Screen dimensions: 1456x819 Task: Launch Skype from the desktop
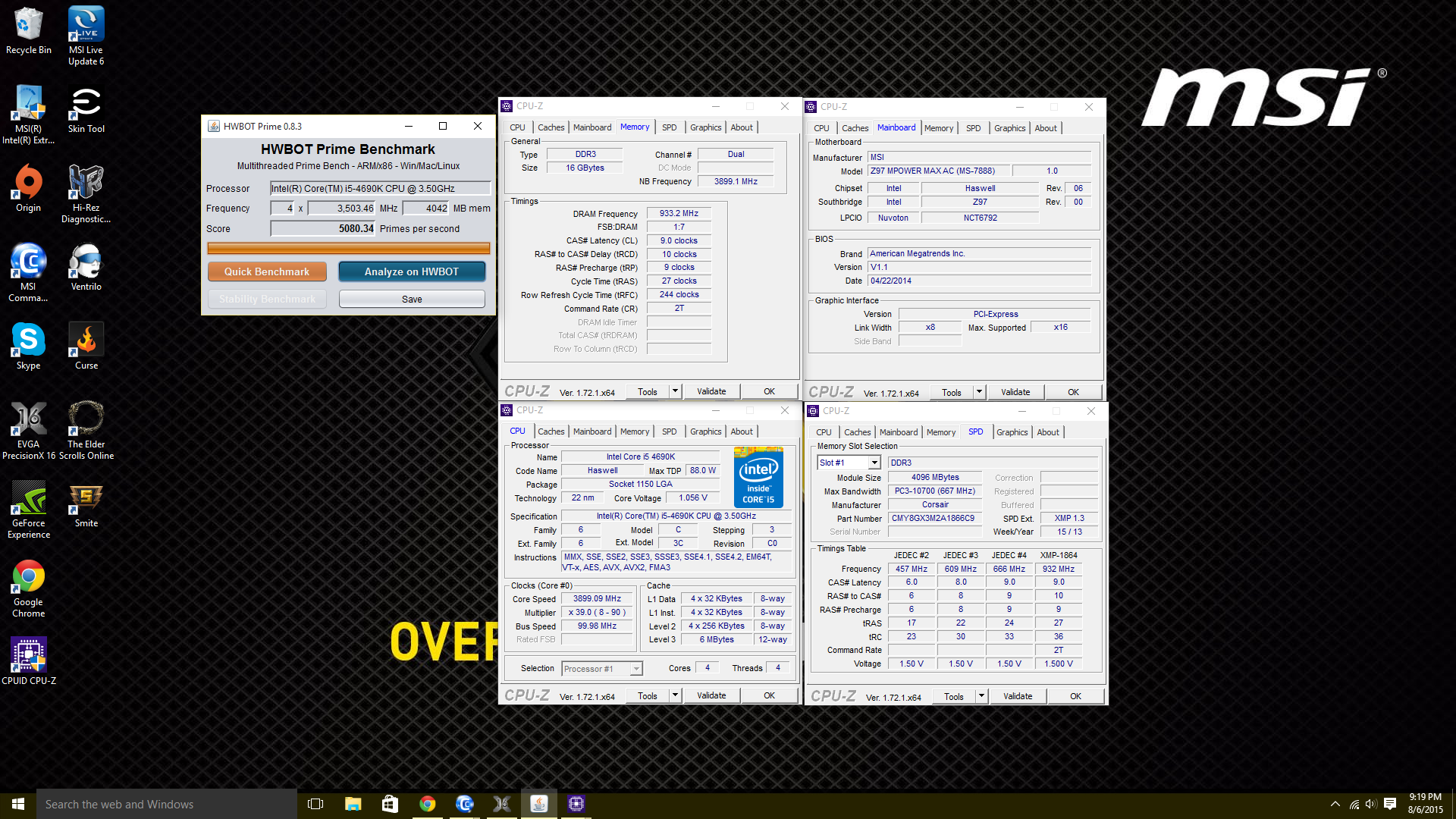29,347
